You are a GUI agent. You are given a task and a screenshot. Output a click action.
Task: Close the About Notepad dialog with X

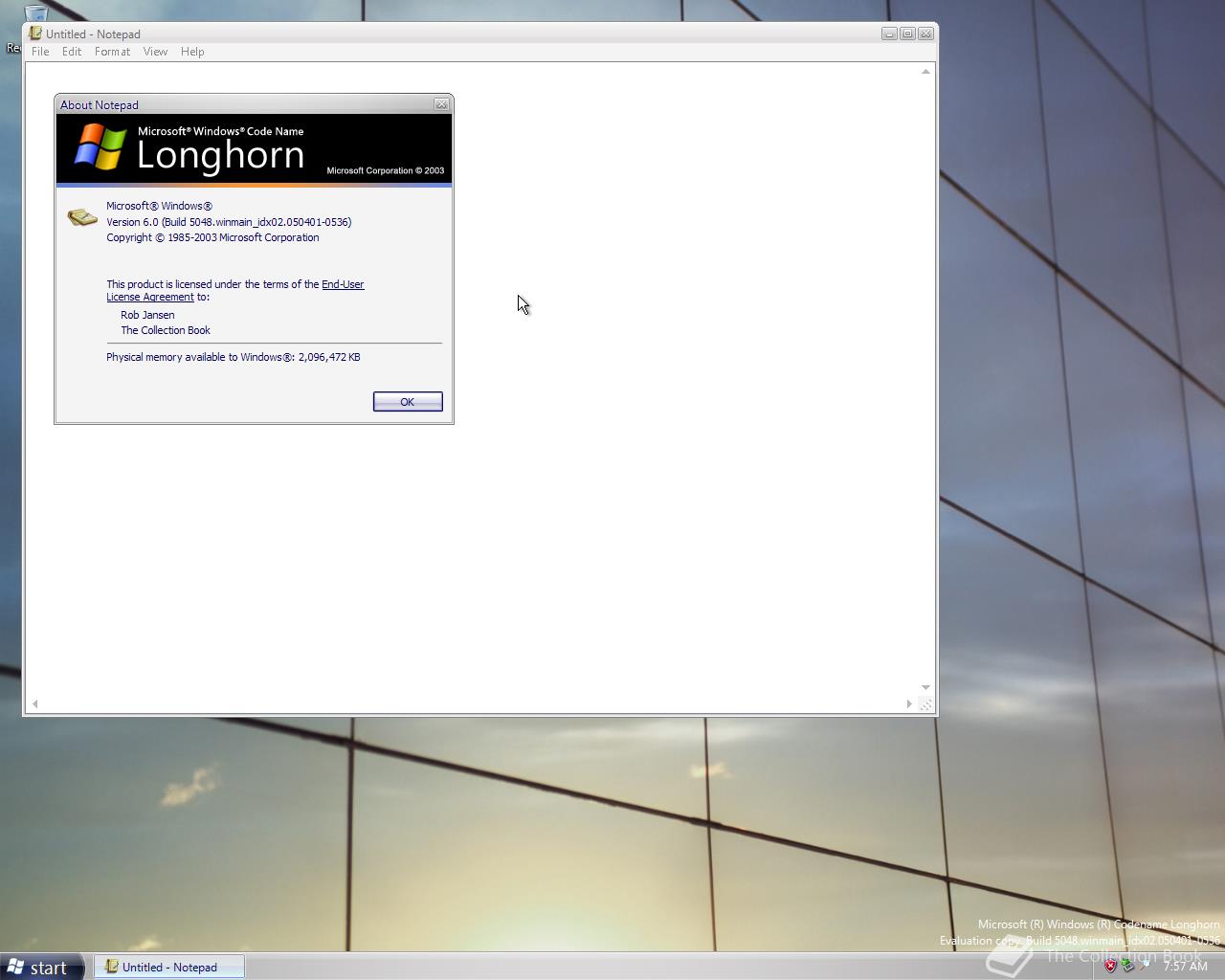coord(441,104)
